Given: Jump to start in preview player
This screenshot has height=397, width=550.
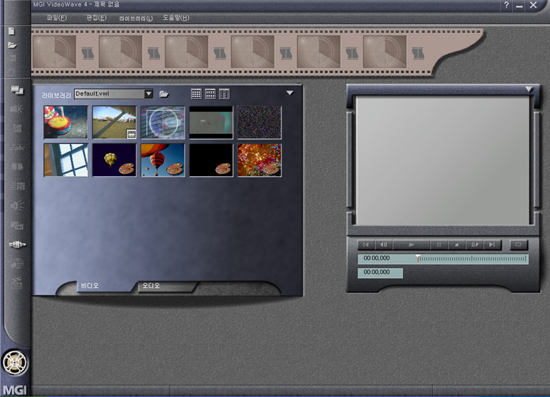Looking at the screenshot, I should [x=366, y=244].
